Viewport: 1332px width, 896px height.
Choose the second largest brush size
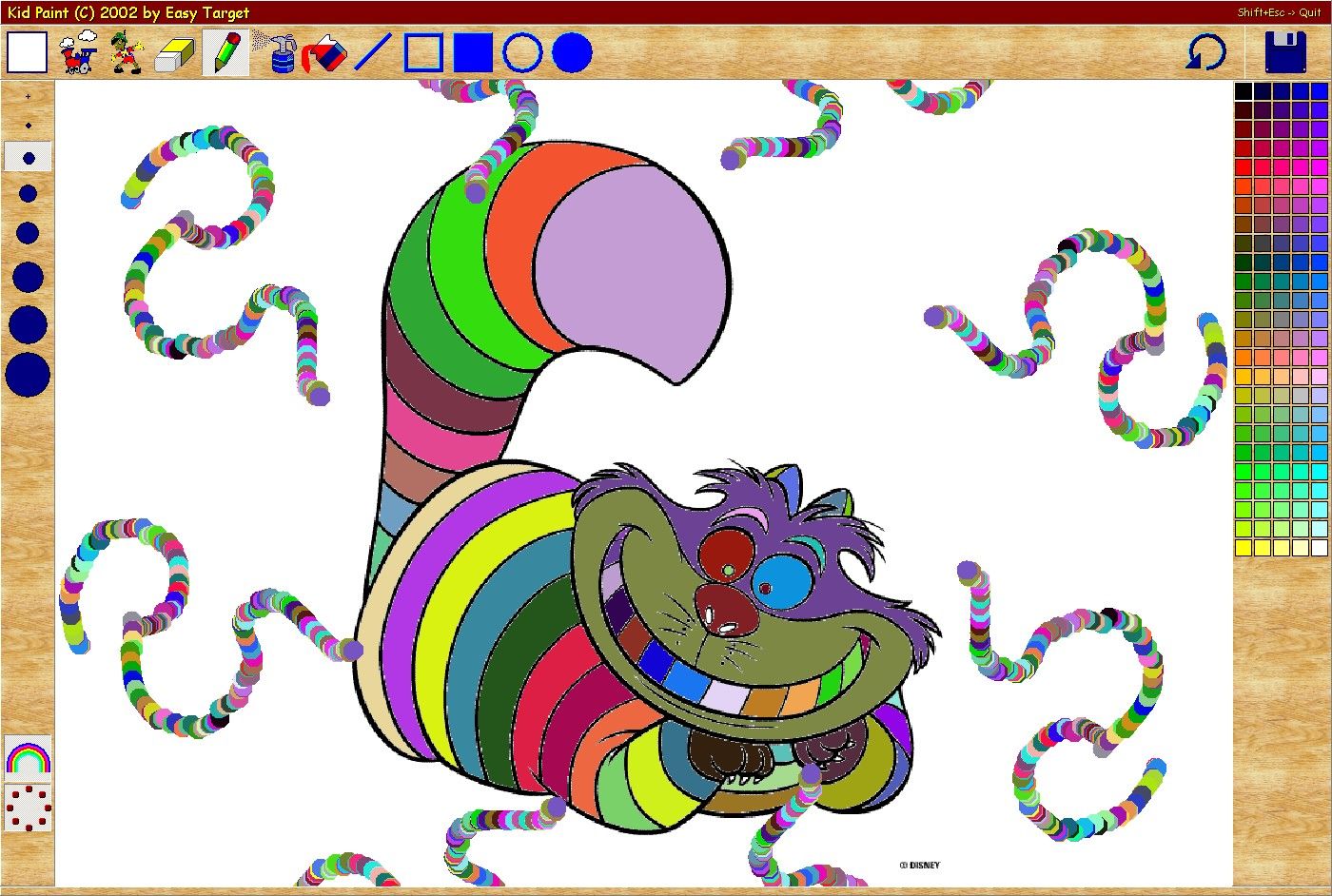pos(28,324)
